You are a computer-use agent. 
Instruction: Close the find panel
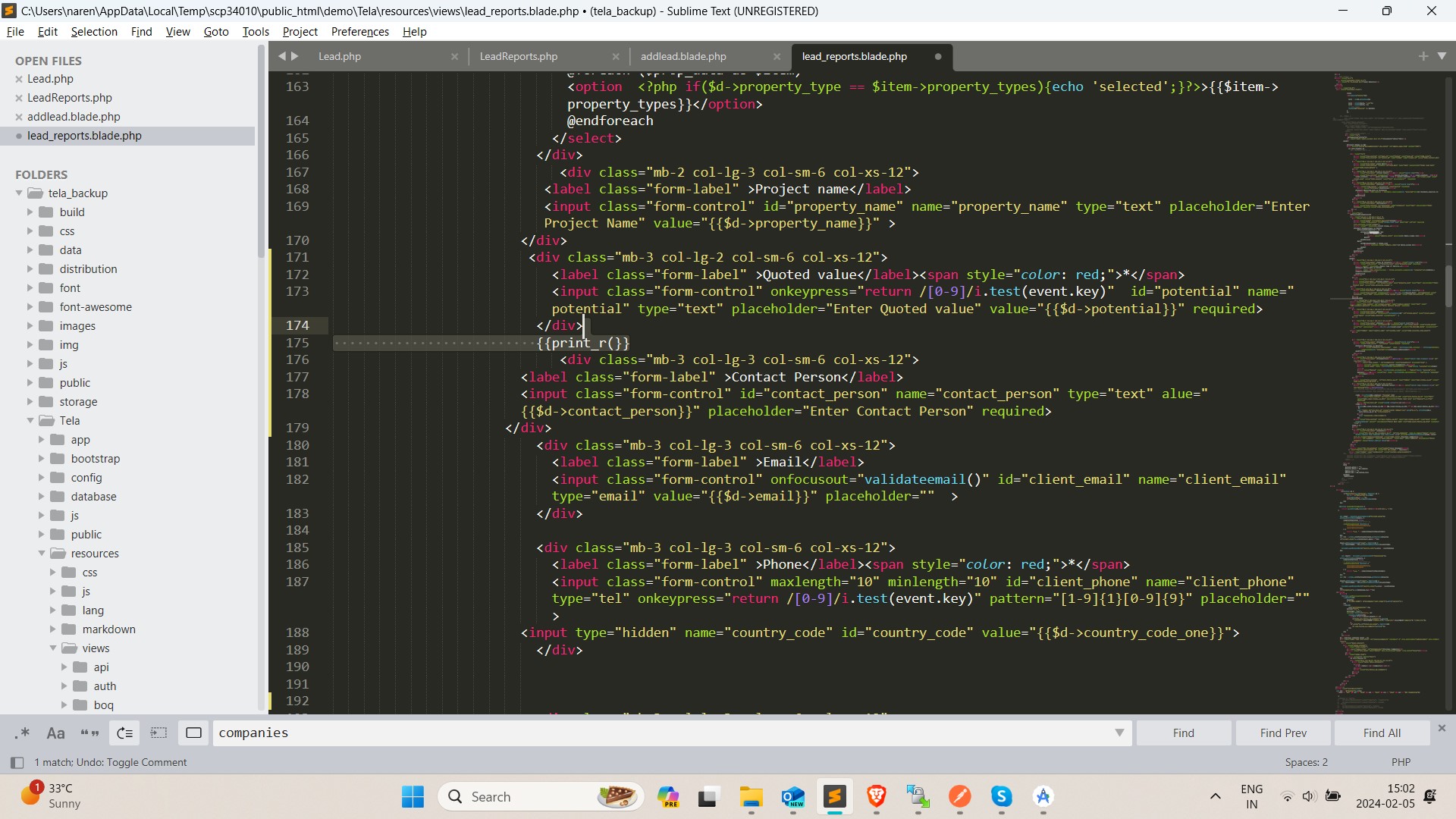point(1442,728)
